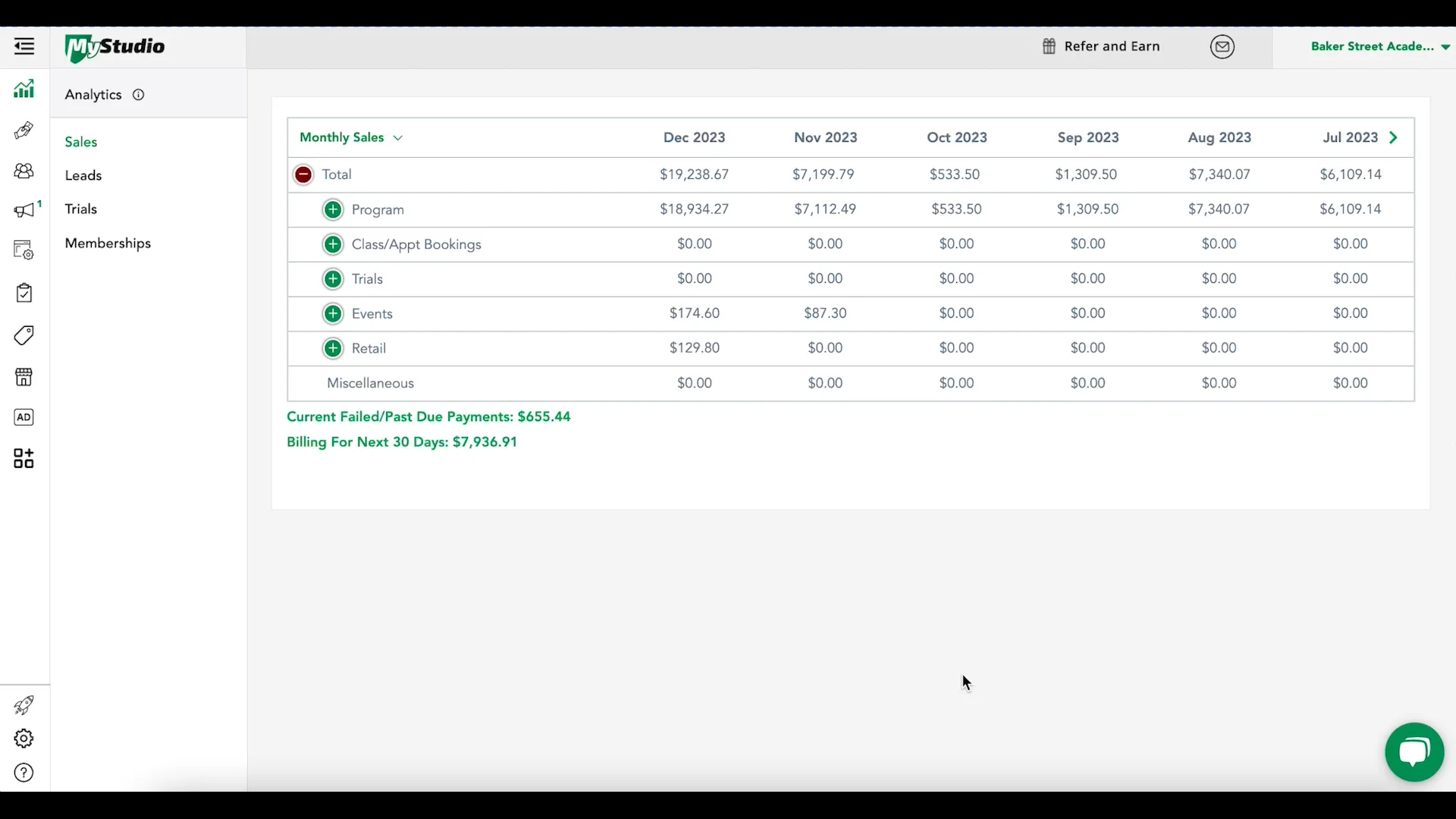Click the Miscellaneous row label
Image resolution: width=1456 pixels, height=819 pixels.
point(370,383)
